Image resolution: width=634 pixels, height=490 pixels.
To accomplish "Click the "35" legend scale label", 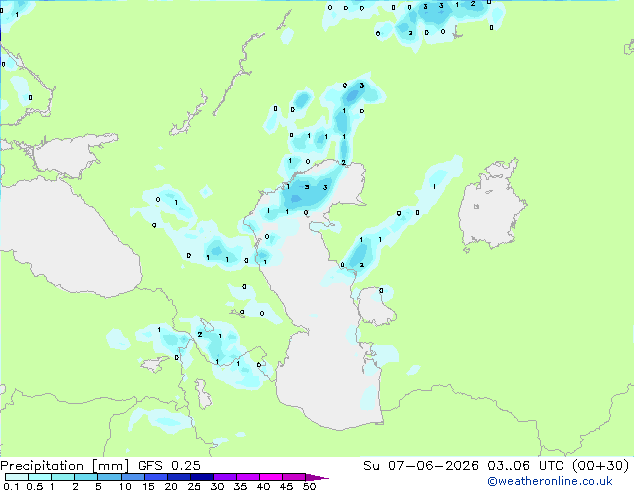I will (x=240, y=486).
